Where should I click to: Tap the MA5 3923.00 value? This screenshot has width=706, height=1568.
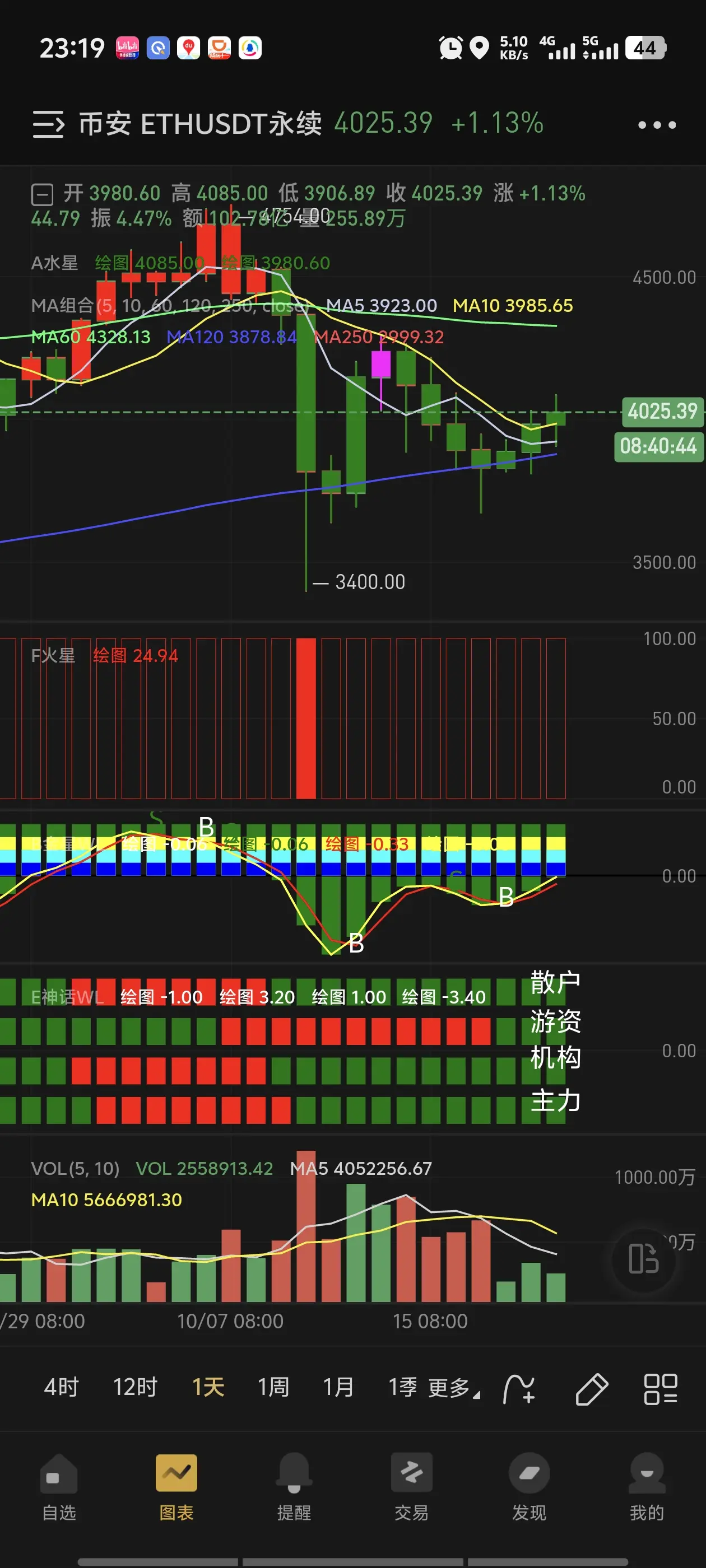pos(382,305)
